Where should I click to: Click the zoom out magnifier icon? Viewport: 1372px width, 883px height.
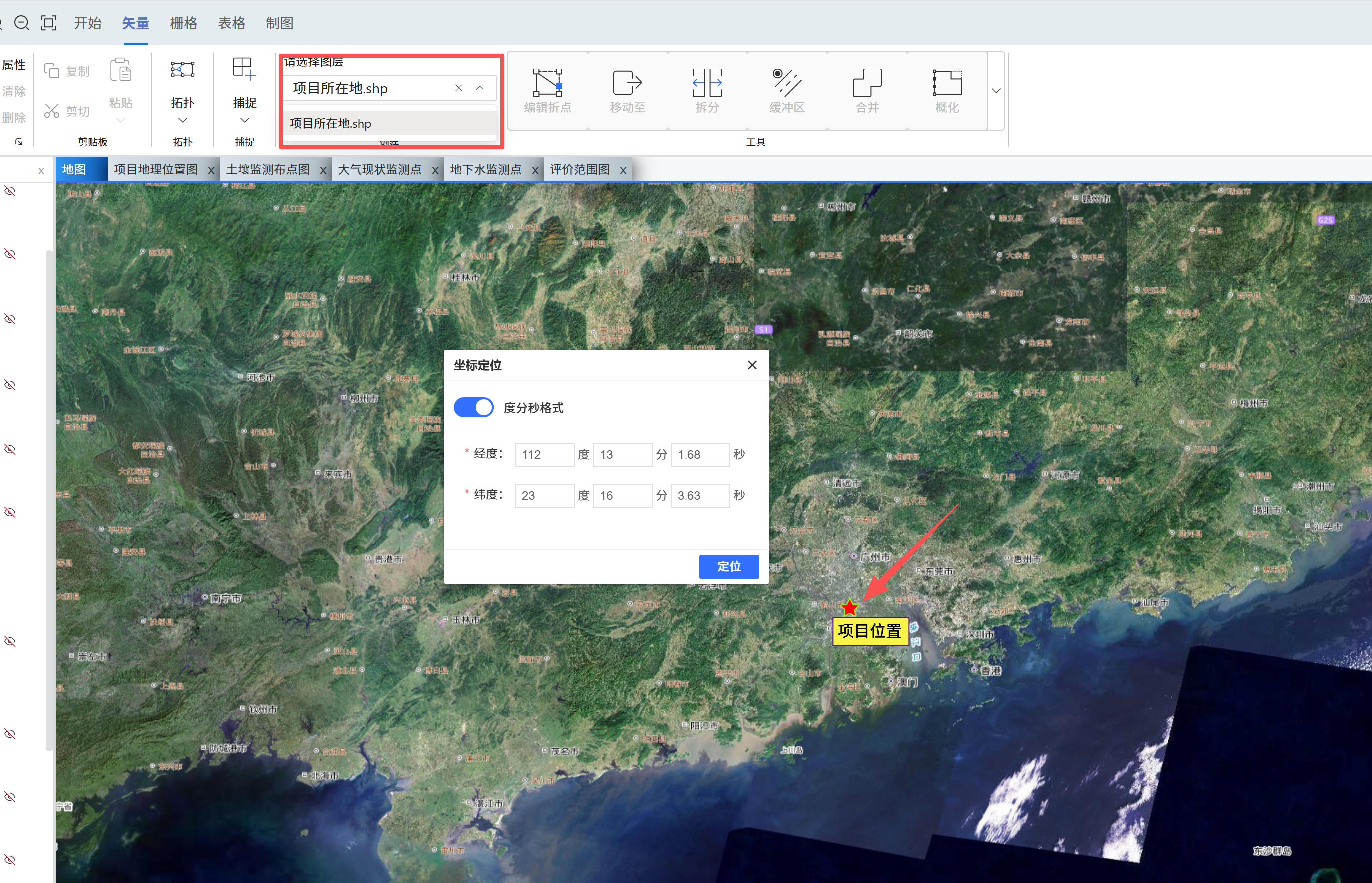[x=22, y=23]
